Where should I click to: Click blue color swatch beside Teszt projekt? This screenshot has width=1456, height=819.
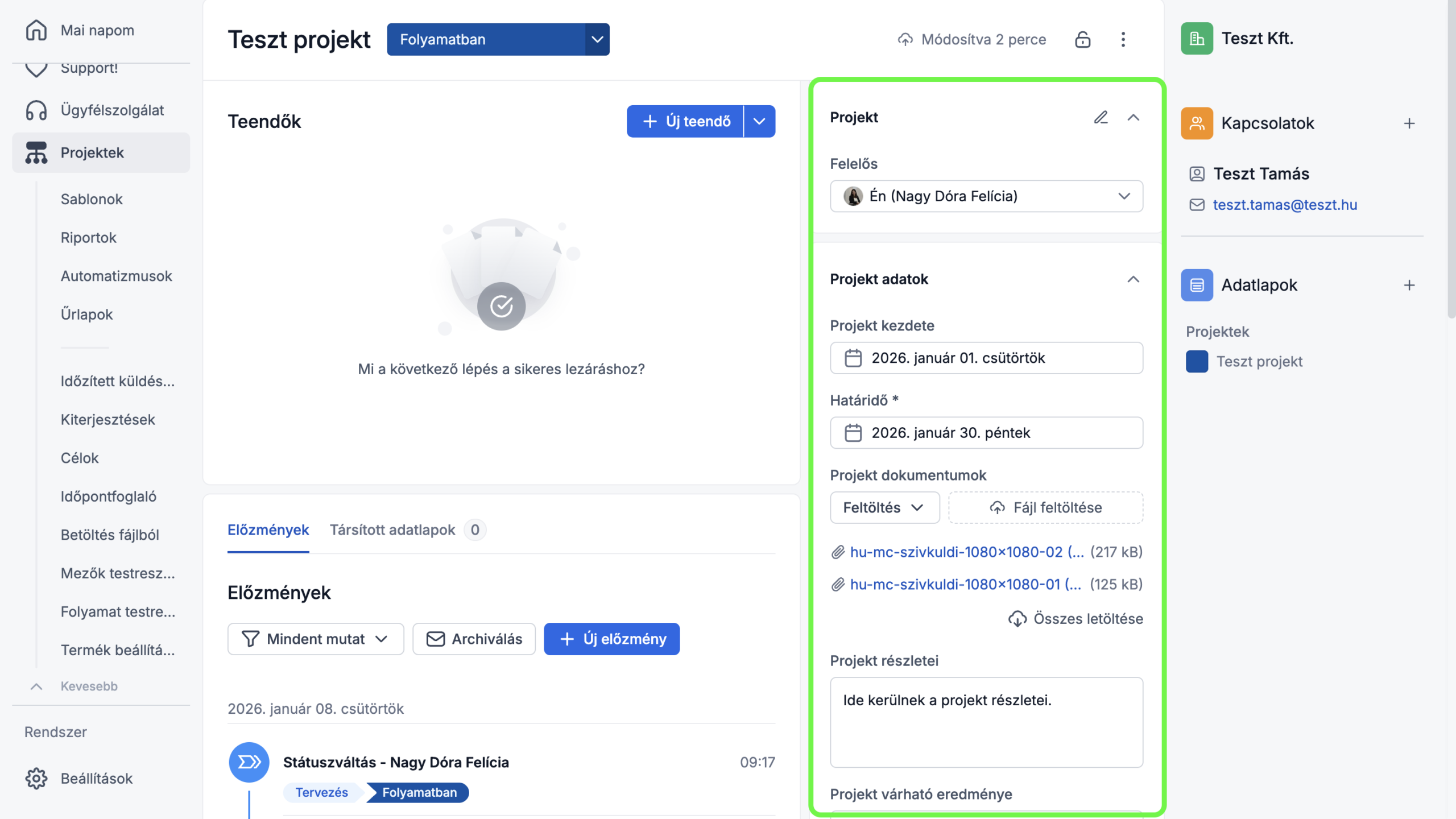[1197, 362]
